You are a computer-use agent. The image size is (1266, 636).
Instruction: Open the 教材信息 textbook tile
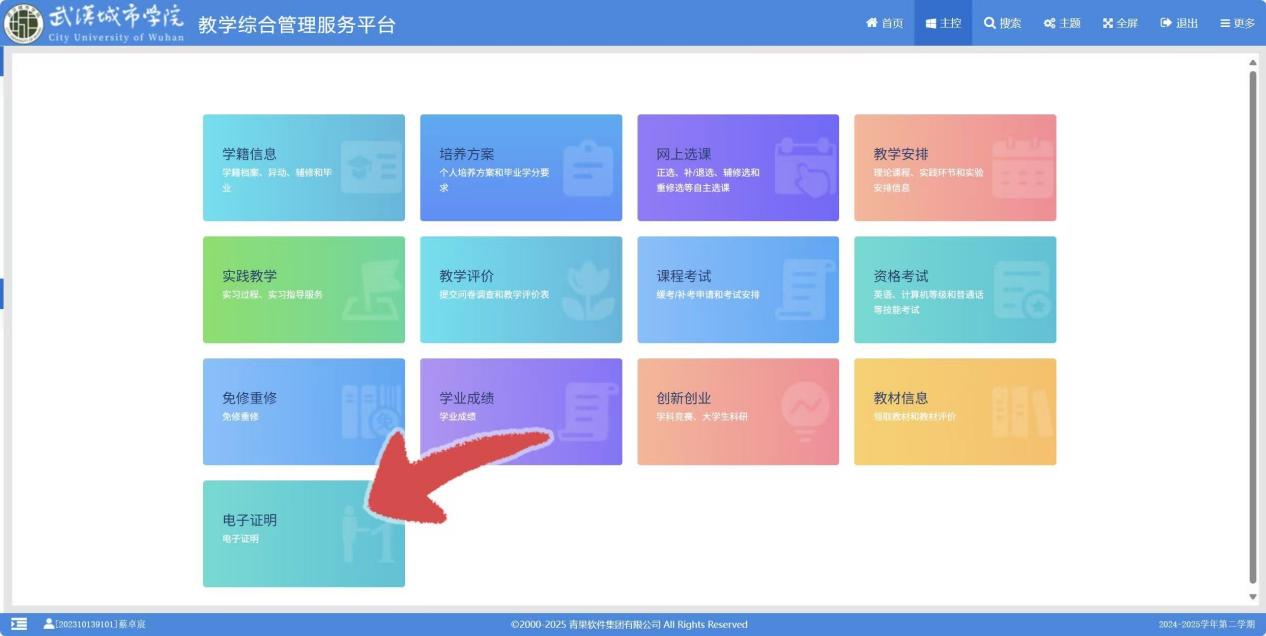[954, 411]
